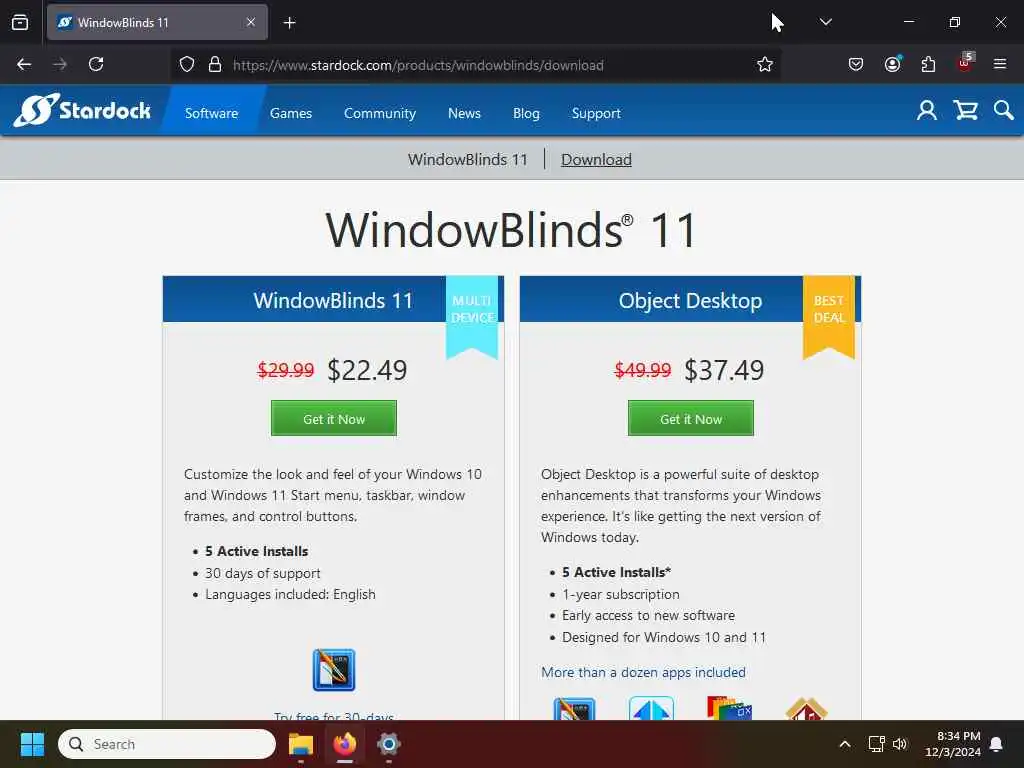The width and height of the screenshot is (1024, 768).
Task: Click the WindowBlinds 11 sub-navigation link
Action: [468, 159]
